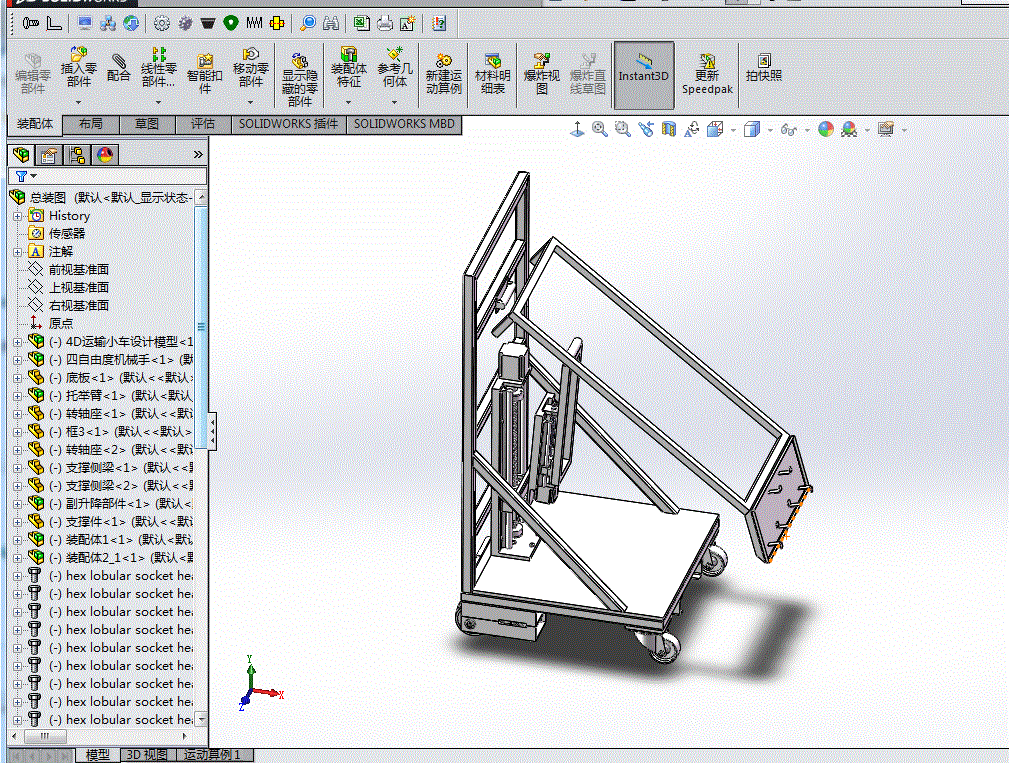The image size is (1009, 763).
Task: Open the FeatureManager design tree tab
Action: pyautogui.click(x=21, y=154)
